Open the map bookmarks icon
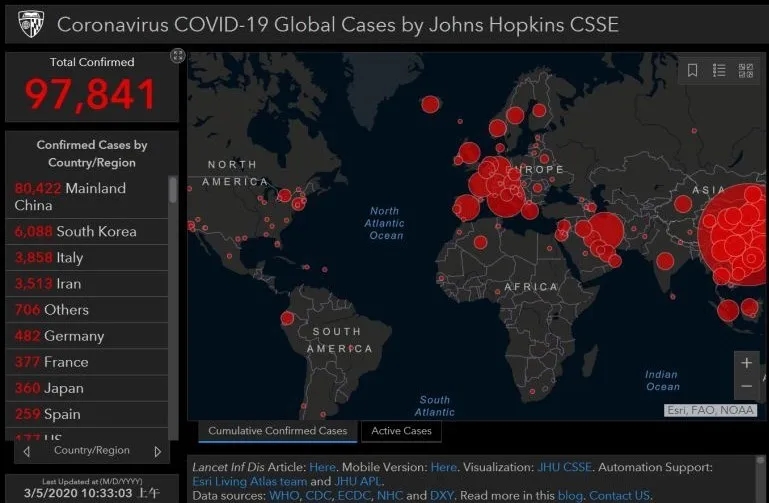This screenshot has height=503, width=769. click(693, 70)
